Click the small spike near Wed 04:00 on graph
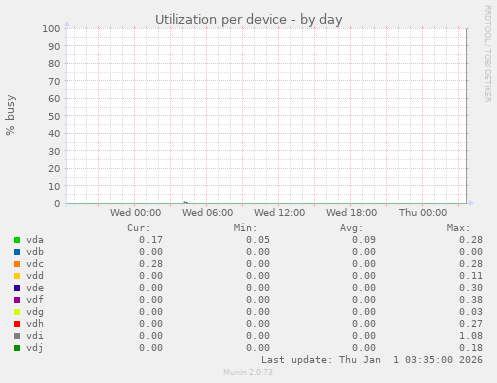497x383 pixels. point(185,202)
